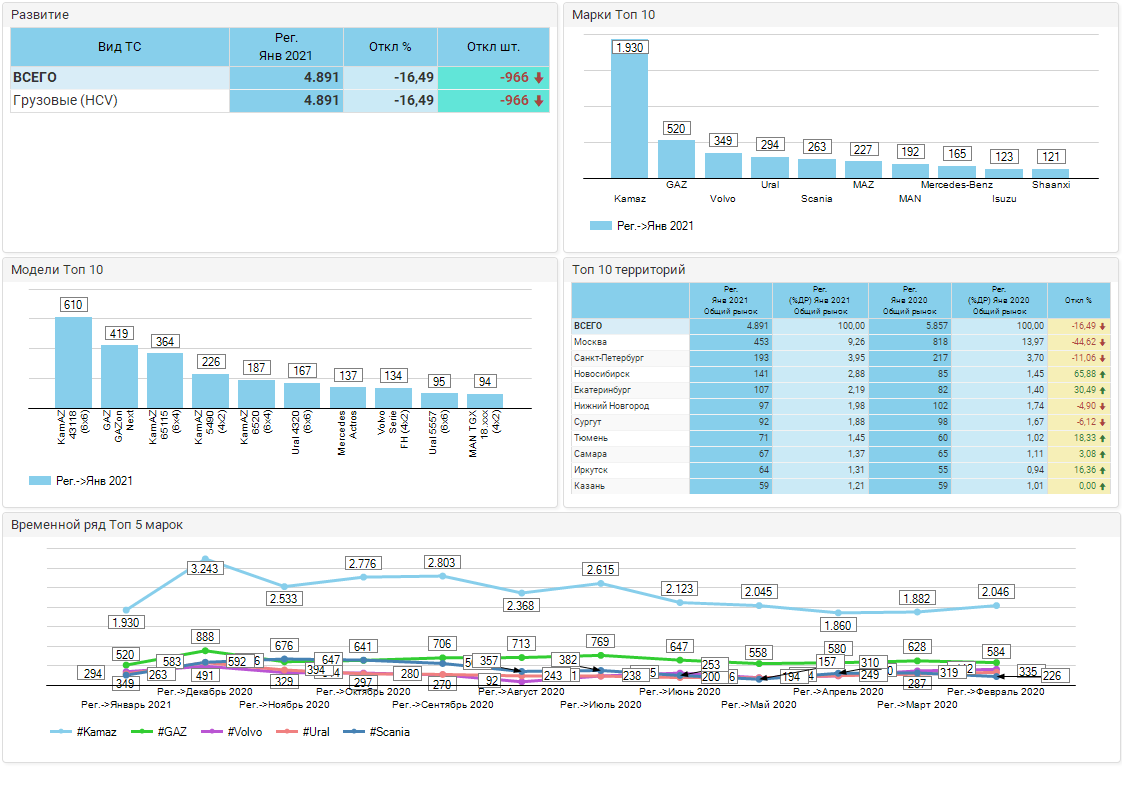Sort by the Откл % header in Топ 10 территорий
Viewport: 1122px width, 793px height.
pos(1078,300)
